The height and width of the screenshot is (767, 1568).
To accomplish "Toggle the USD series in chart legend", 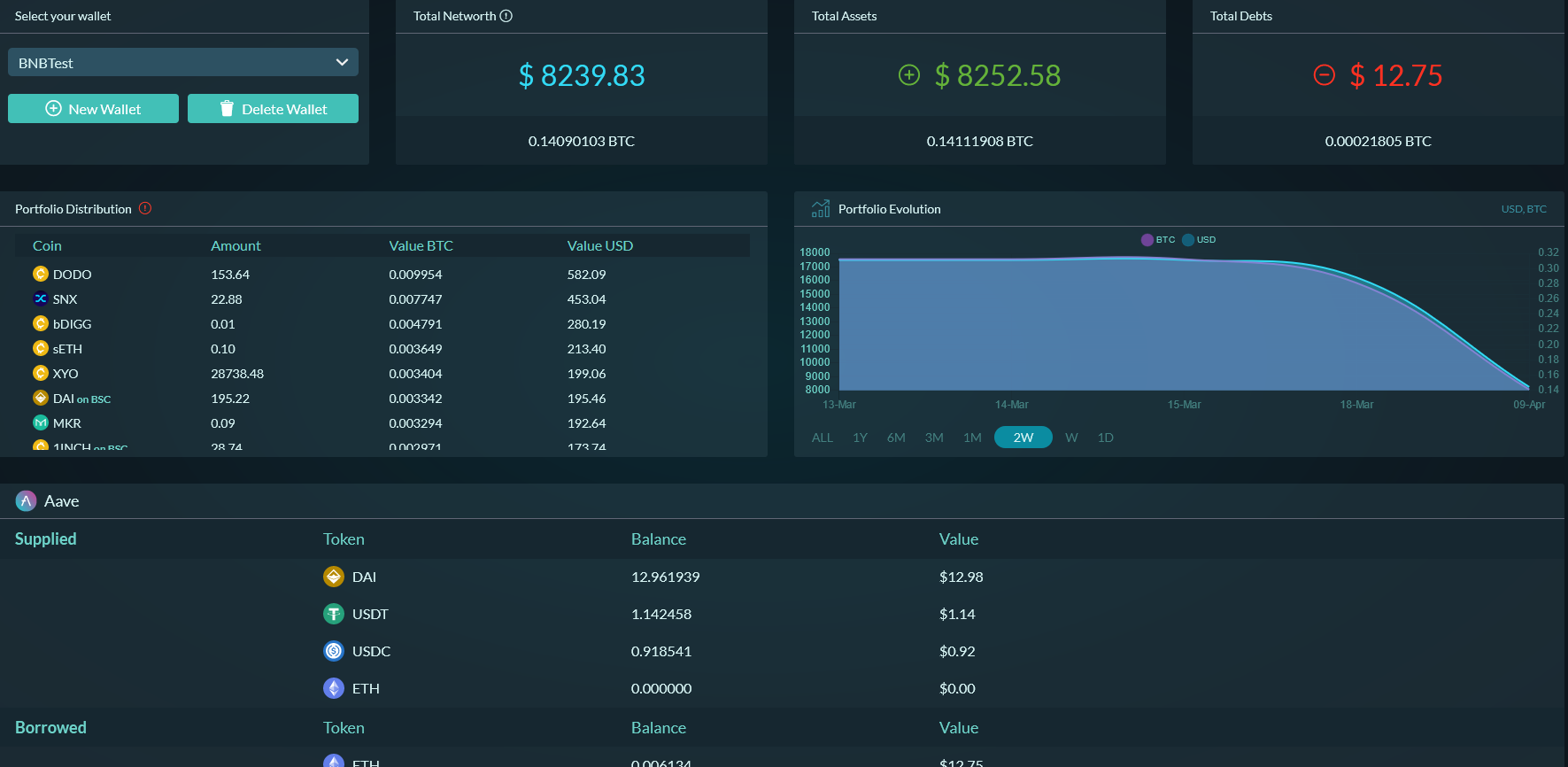I will point(1199,240).
